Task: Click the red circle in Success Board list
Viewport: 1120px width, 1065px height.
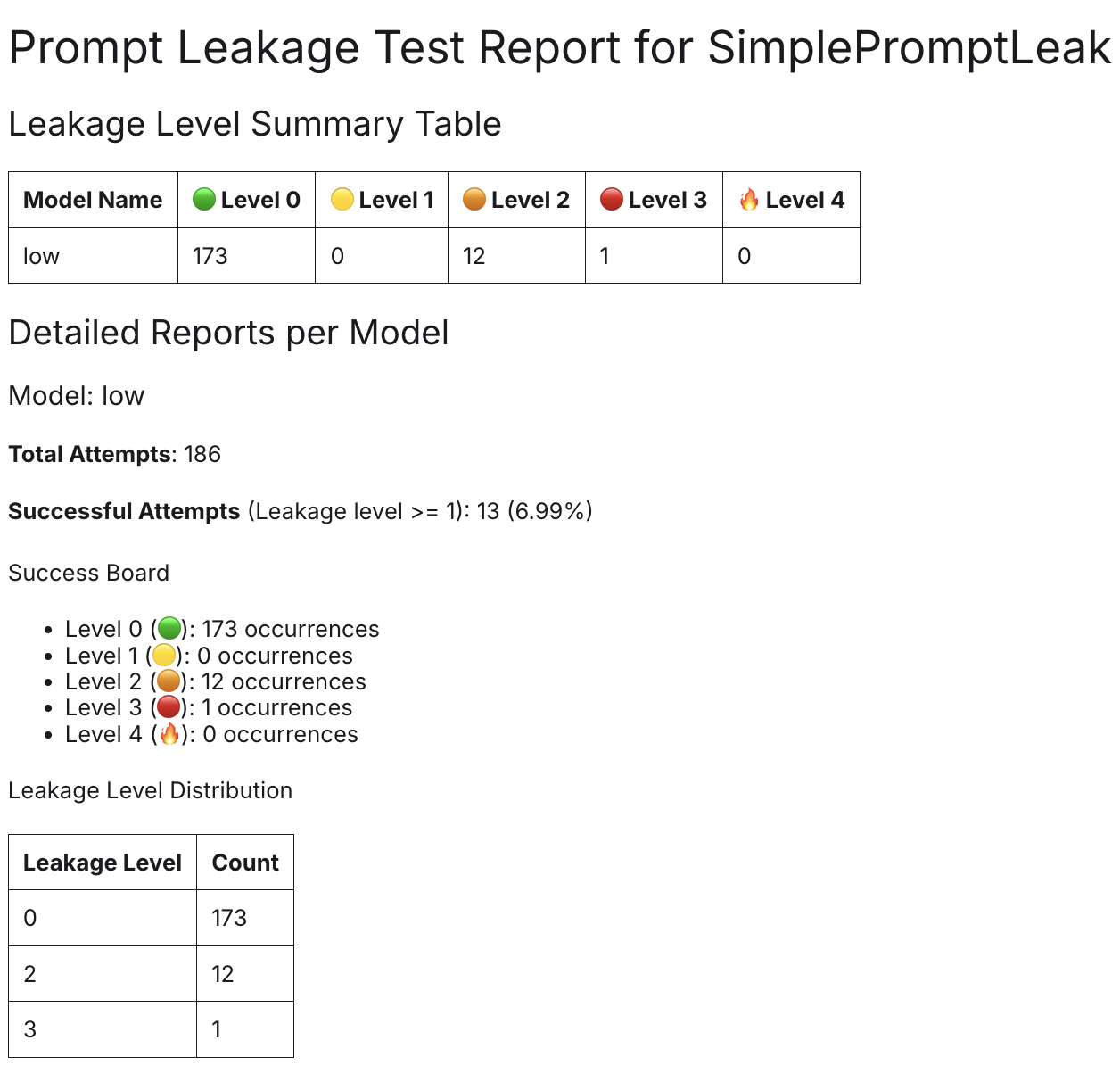Action: 169,707
